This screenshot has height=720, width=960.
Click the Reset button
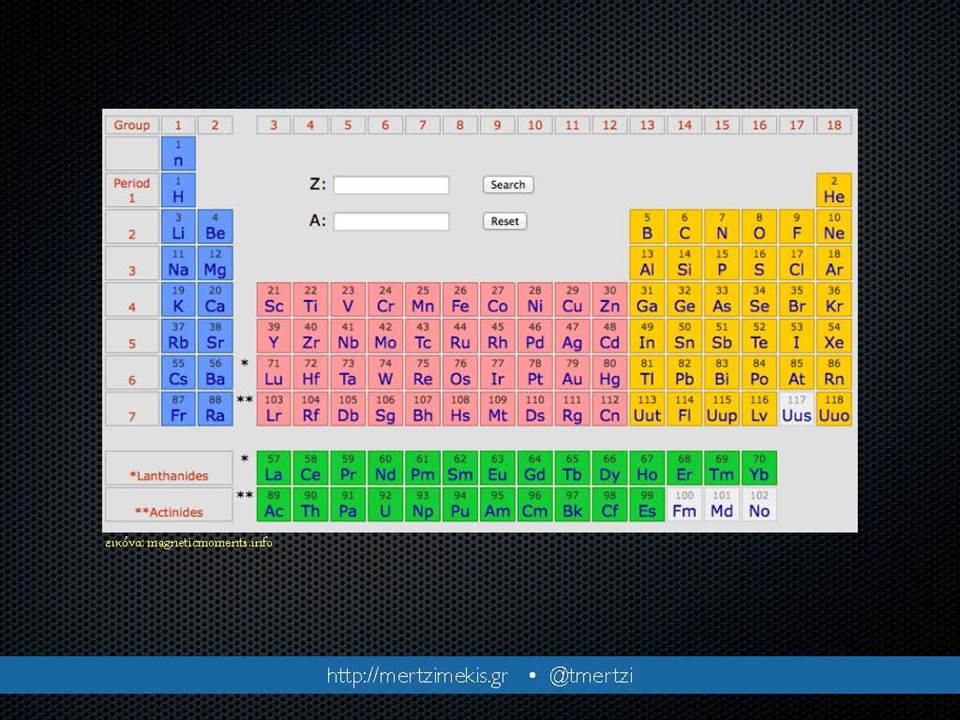[504, 221]
